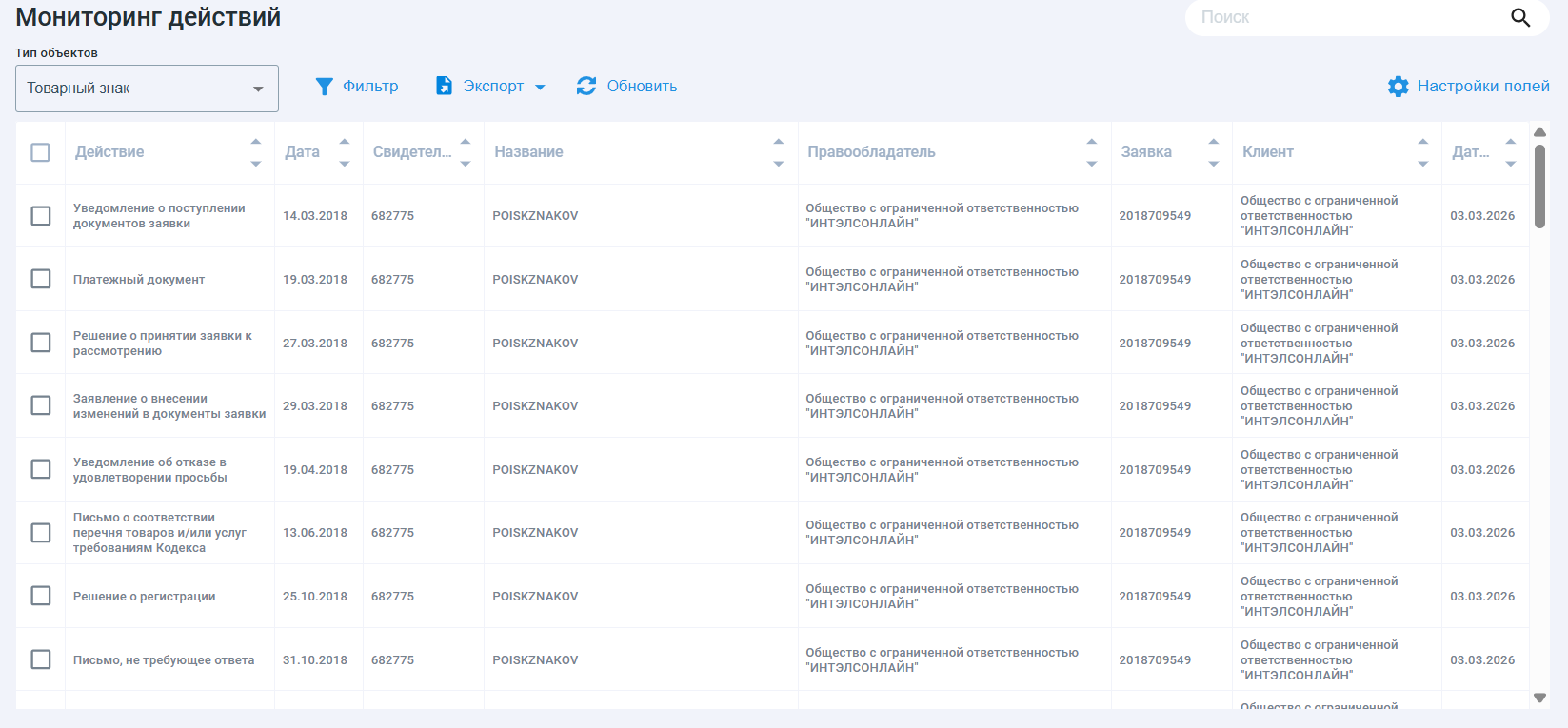The width and height of the screenshot is (1568, 728).
Task: Click the Filter funnel icon
Action: coord(324,87)
